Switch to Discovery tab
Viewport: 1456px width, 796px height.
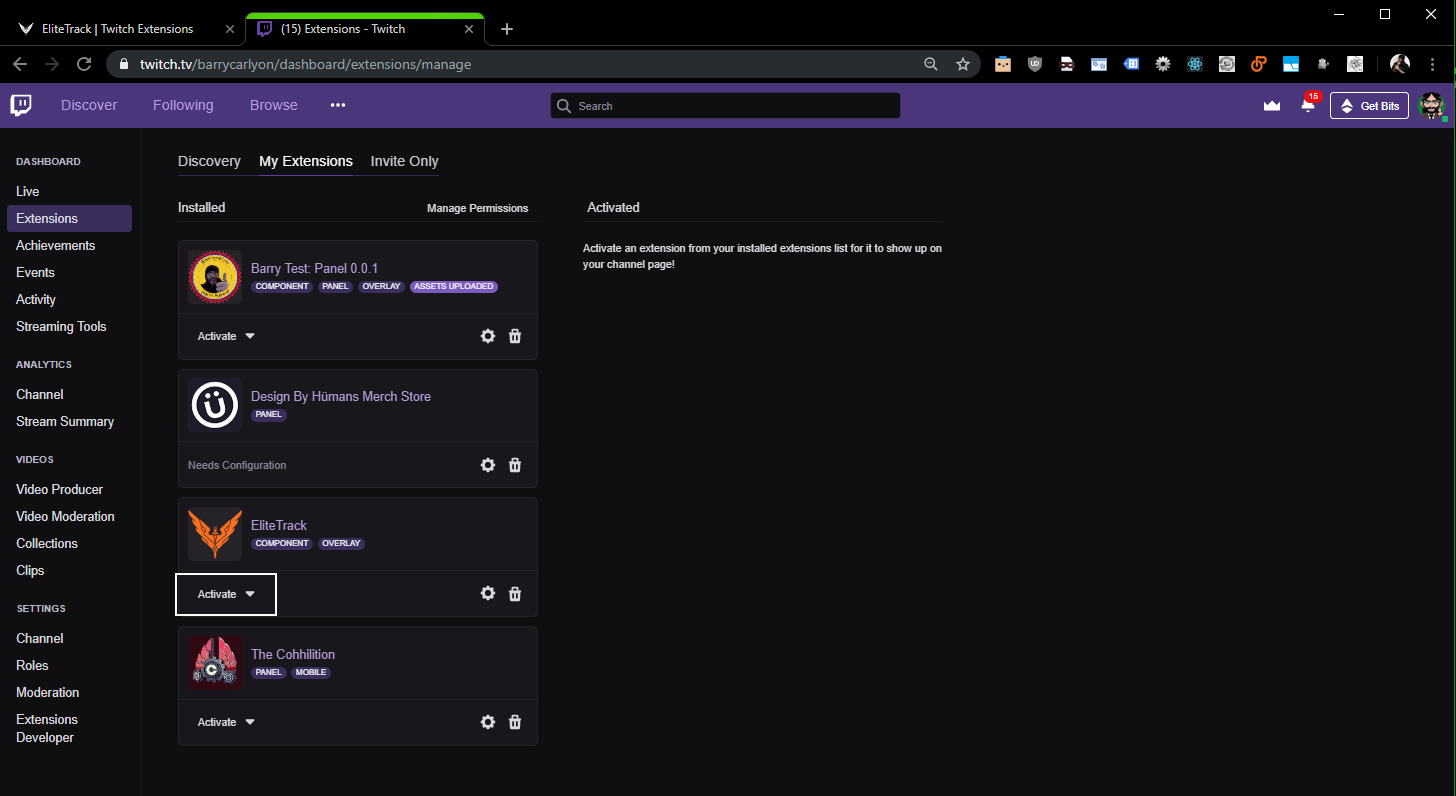click(x=209, y=161)
